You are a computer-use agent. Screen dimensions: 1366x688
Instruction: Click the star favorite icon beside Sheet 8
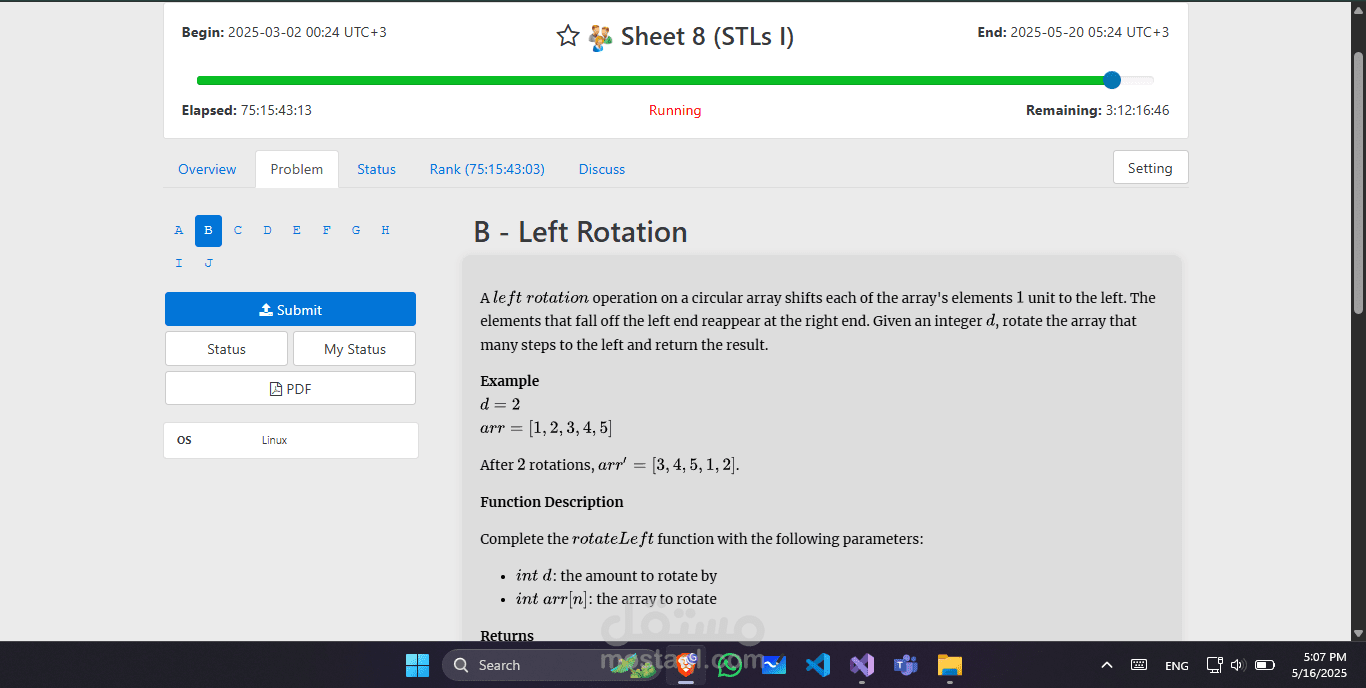567,35
